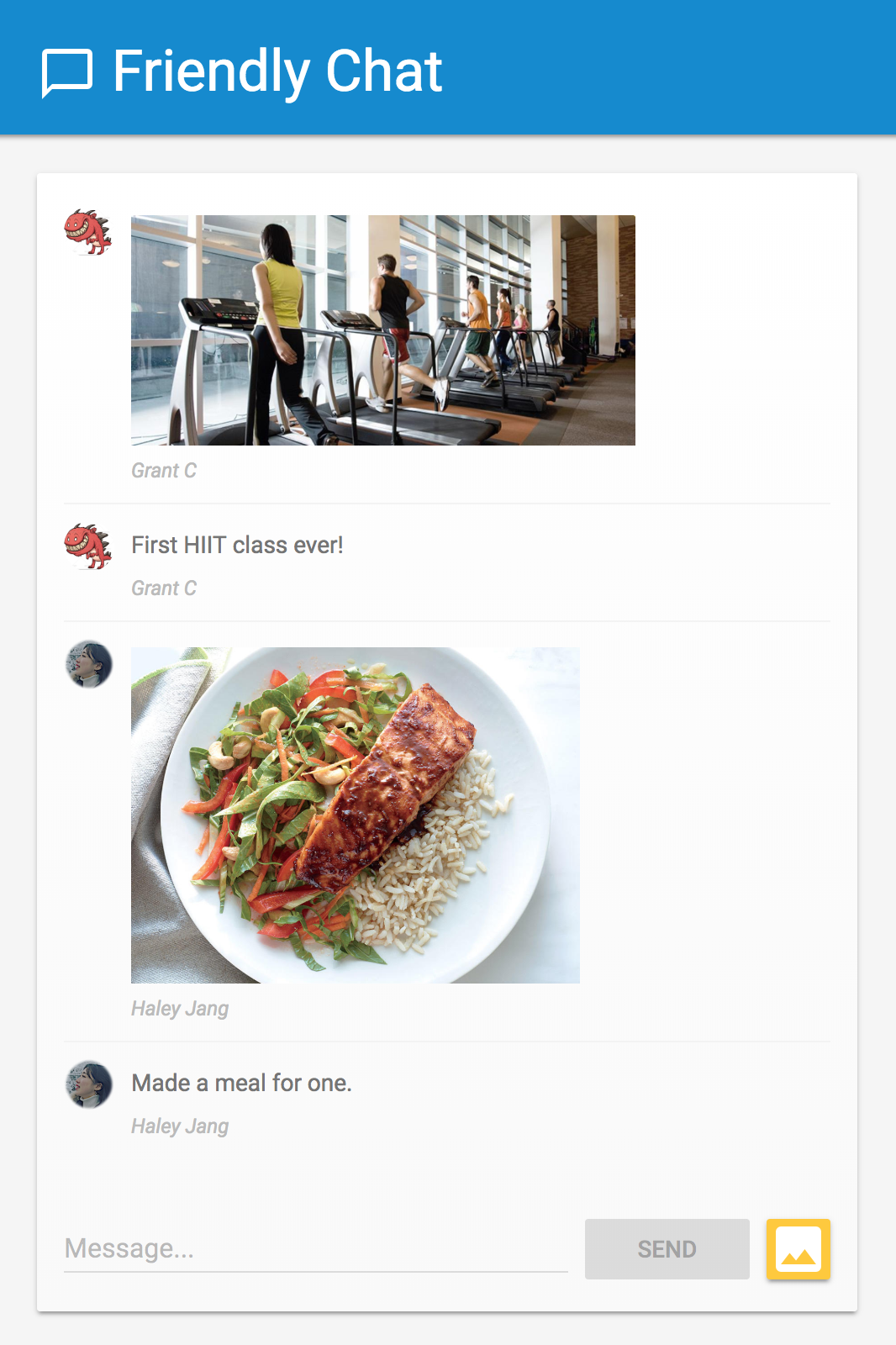Click Haley Jang name under meal message
Viewport: 896px width, 1345px height.
tap(180, 1126)
